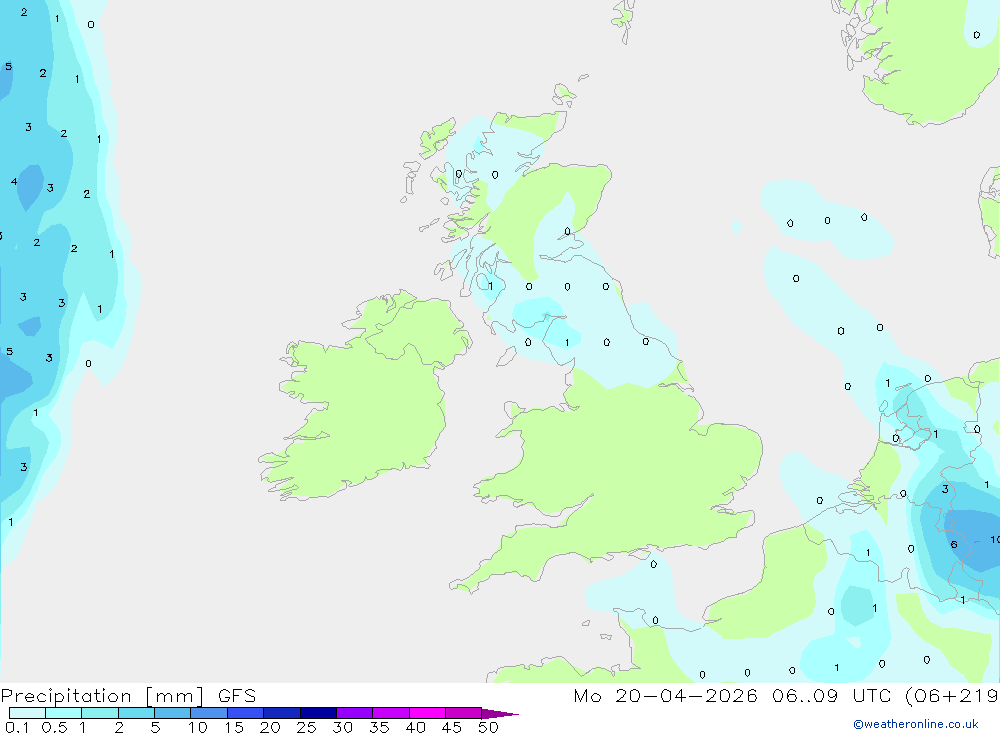Click the legend swatch between 2 and 5
1000x733 pixels.
click(136, 713)
